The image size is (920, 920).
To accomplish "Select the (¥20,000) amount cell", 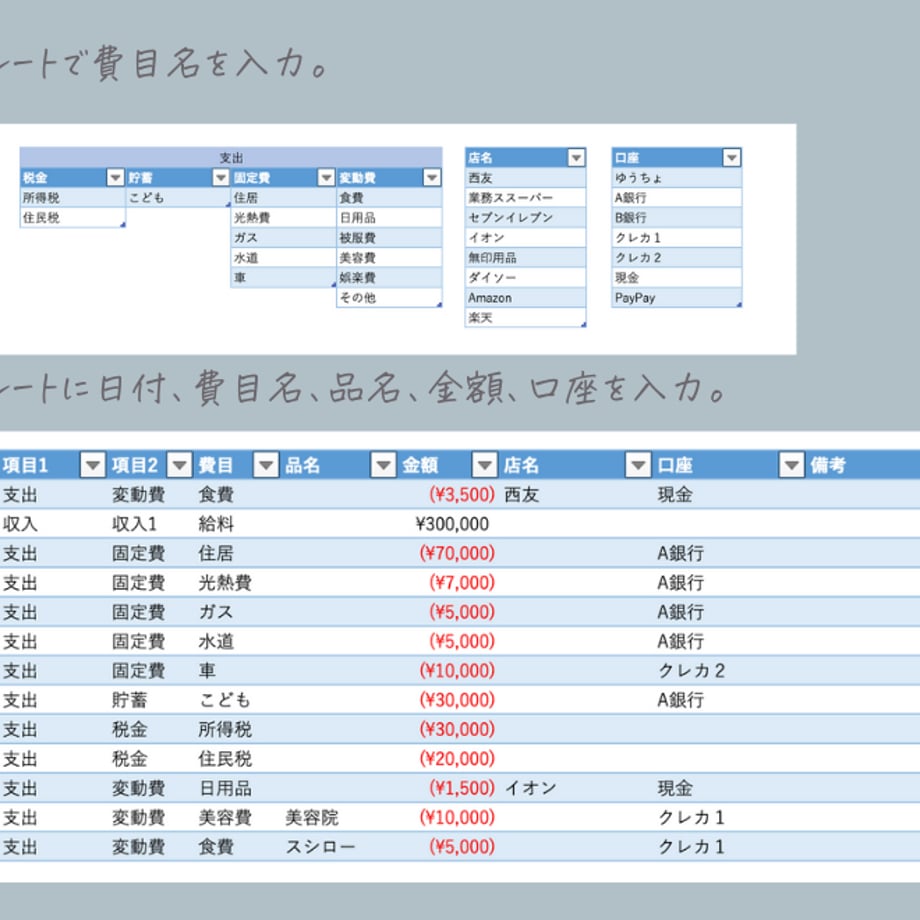I will [449, 759].
